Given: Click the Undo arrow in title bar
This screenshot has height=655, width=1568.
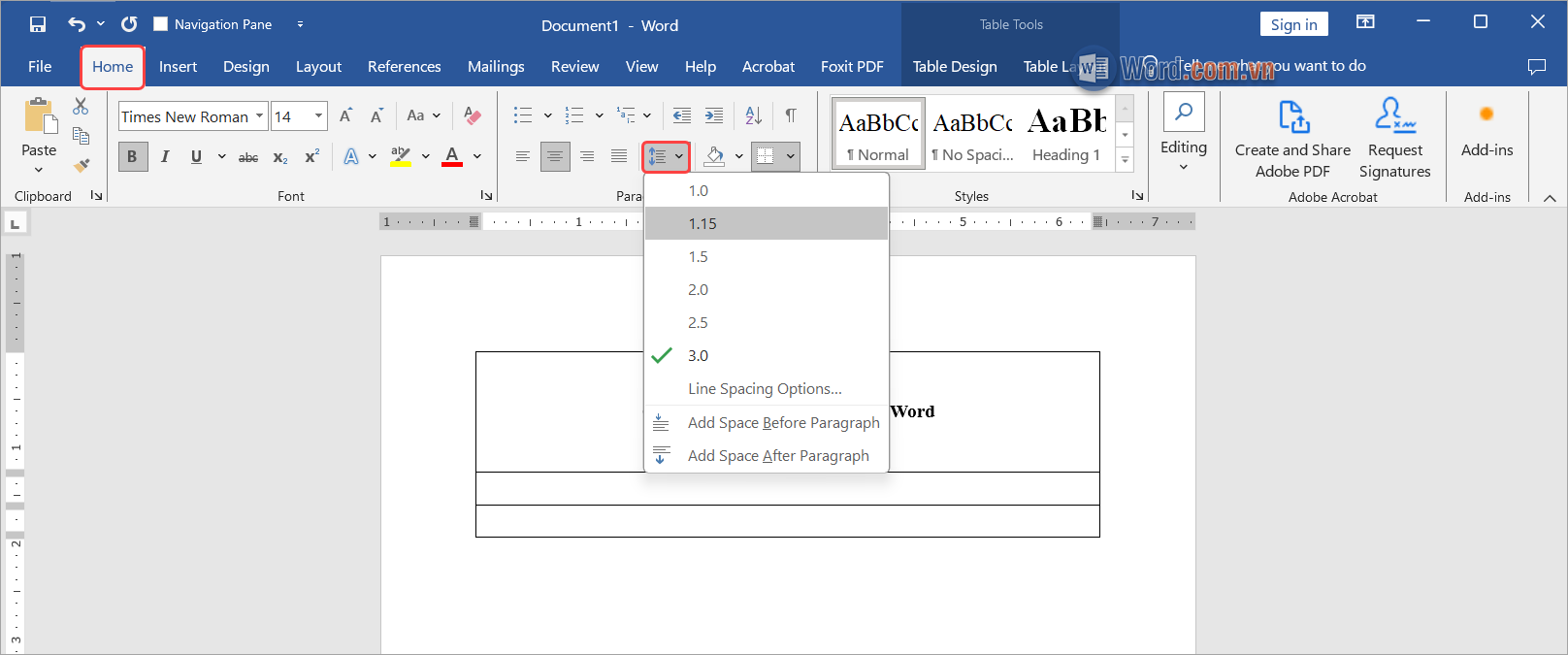Looking at the screenshot, I should pyautogui.click(x=77, y=24).
